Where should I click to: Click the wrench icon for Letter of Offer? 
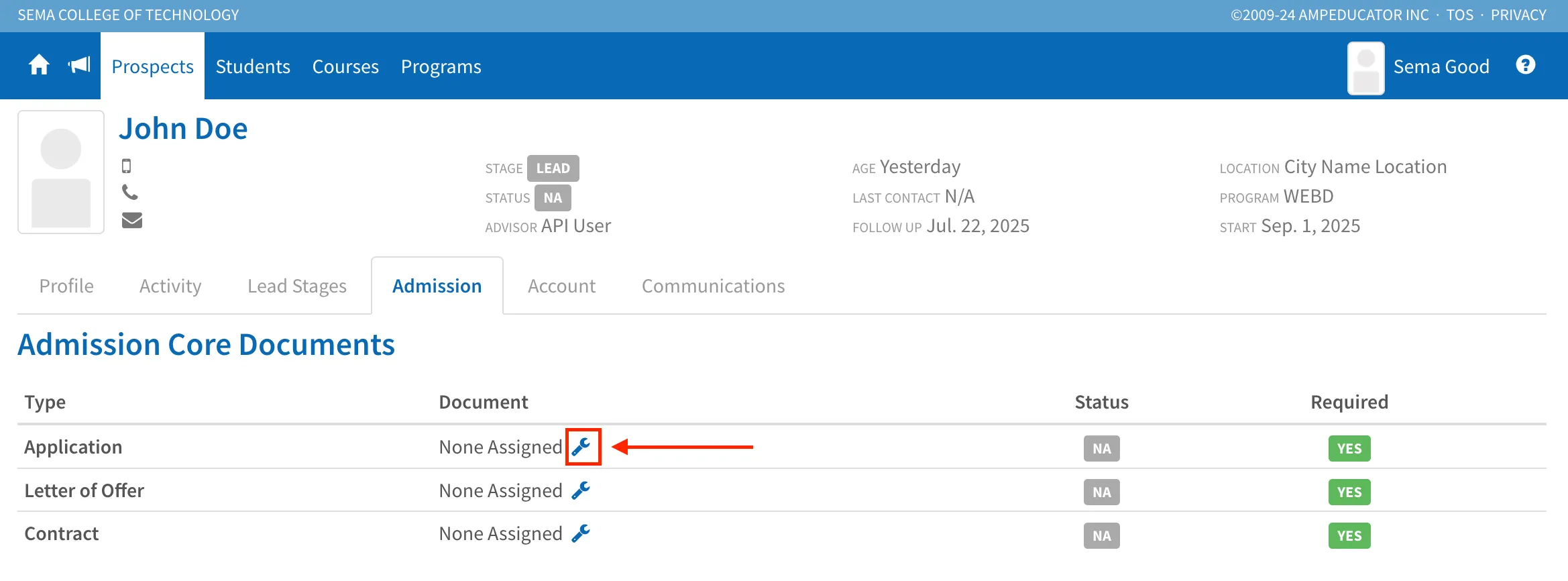click(581, 490)
